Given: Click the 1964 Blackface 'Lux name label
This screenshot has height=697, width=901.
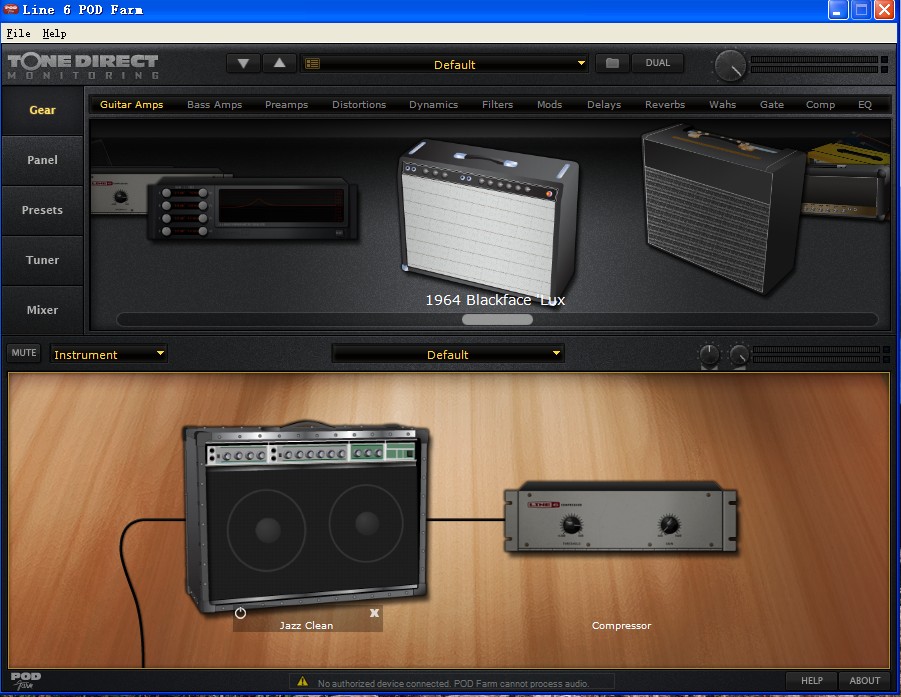Looking at the screenshot, I should [x=495, y=300].
